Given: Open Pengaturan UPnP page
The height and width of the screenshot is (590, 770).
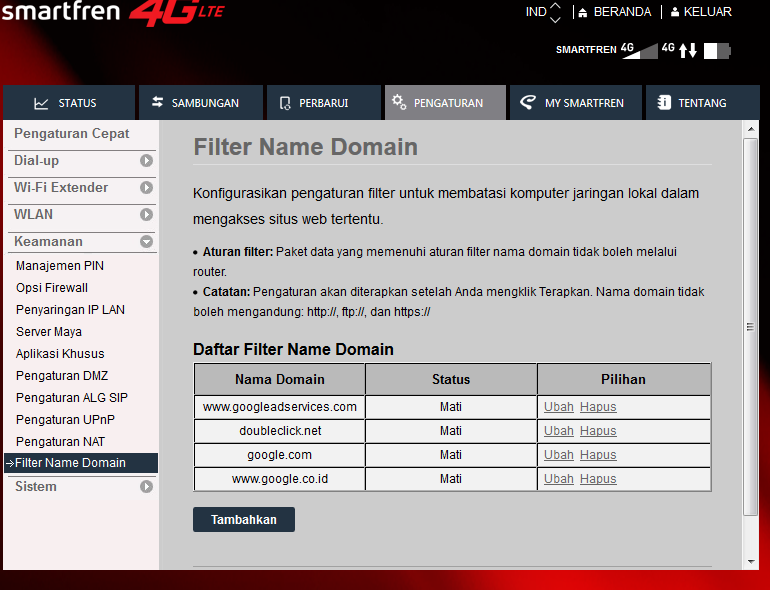Looking at the screenshot, I should [65, 420].
